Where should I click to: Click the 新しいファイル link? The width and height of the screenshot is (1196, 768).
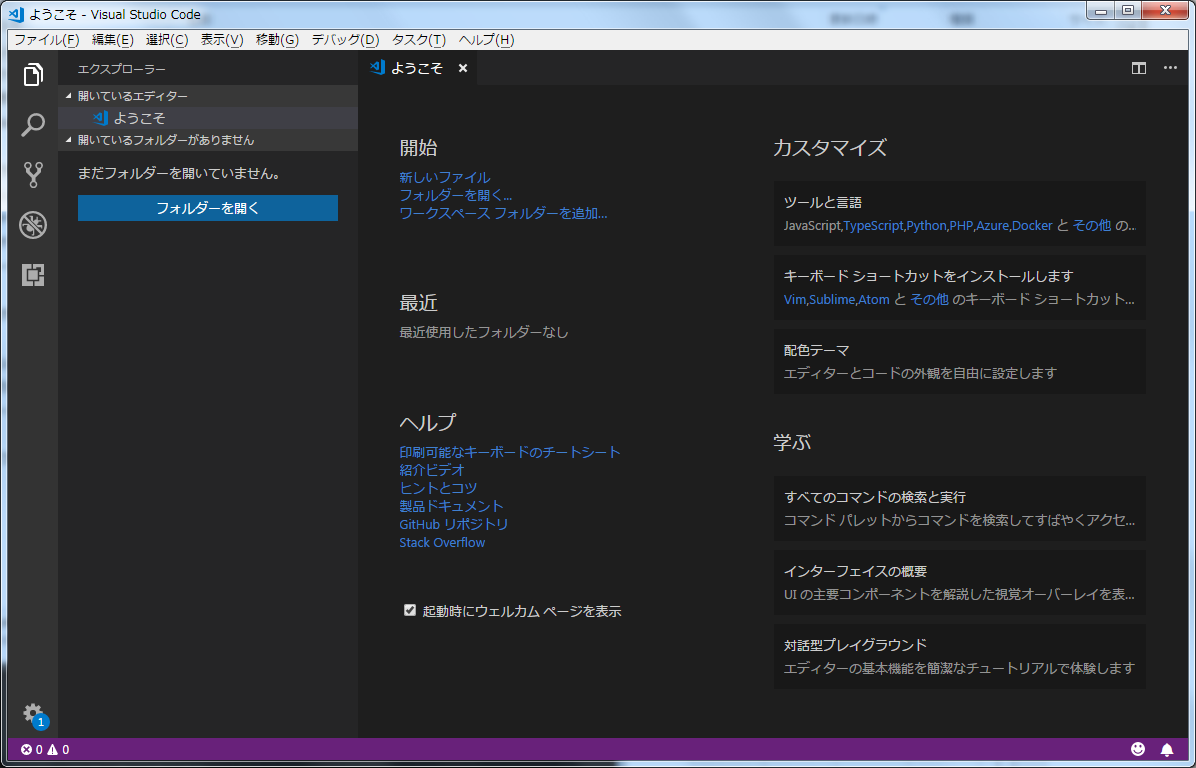tap(444, 177)
